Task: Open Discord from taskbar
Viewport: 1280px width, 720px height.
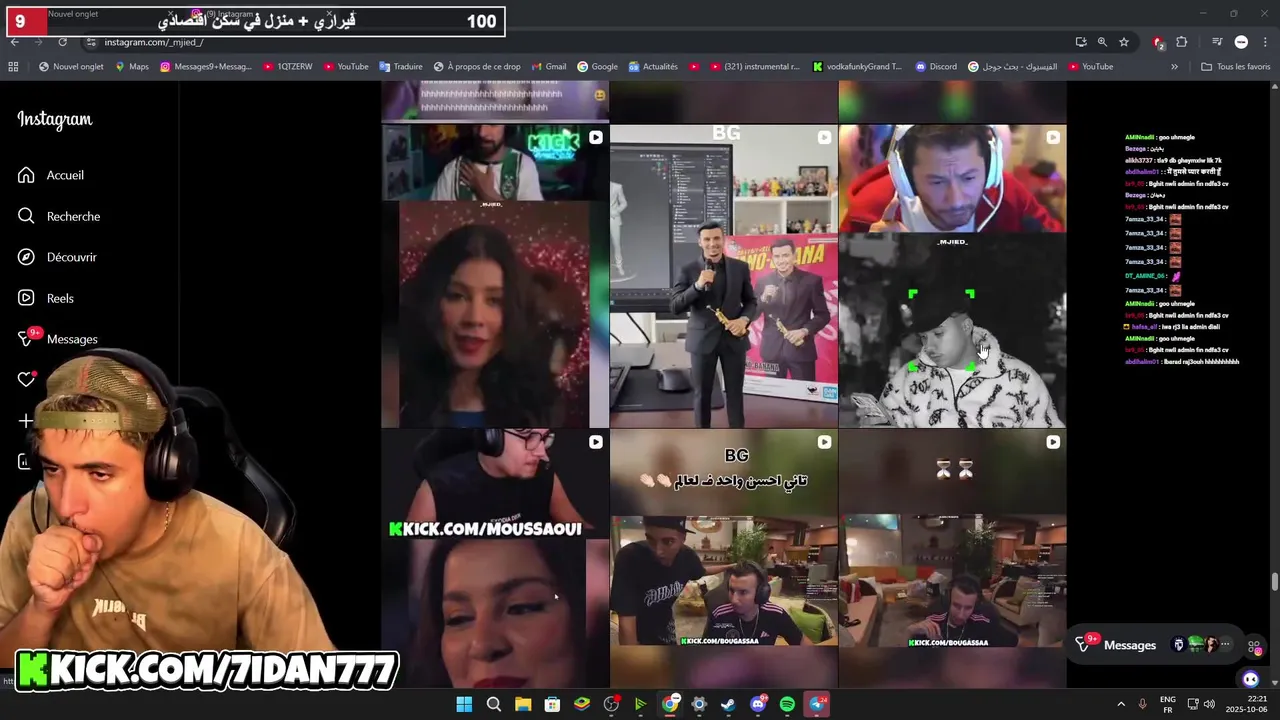Action: pyautogui.click(x=758, y=704)
